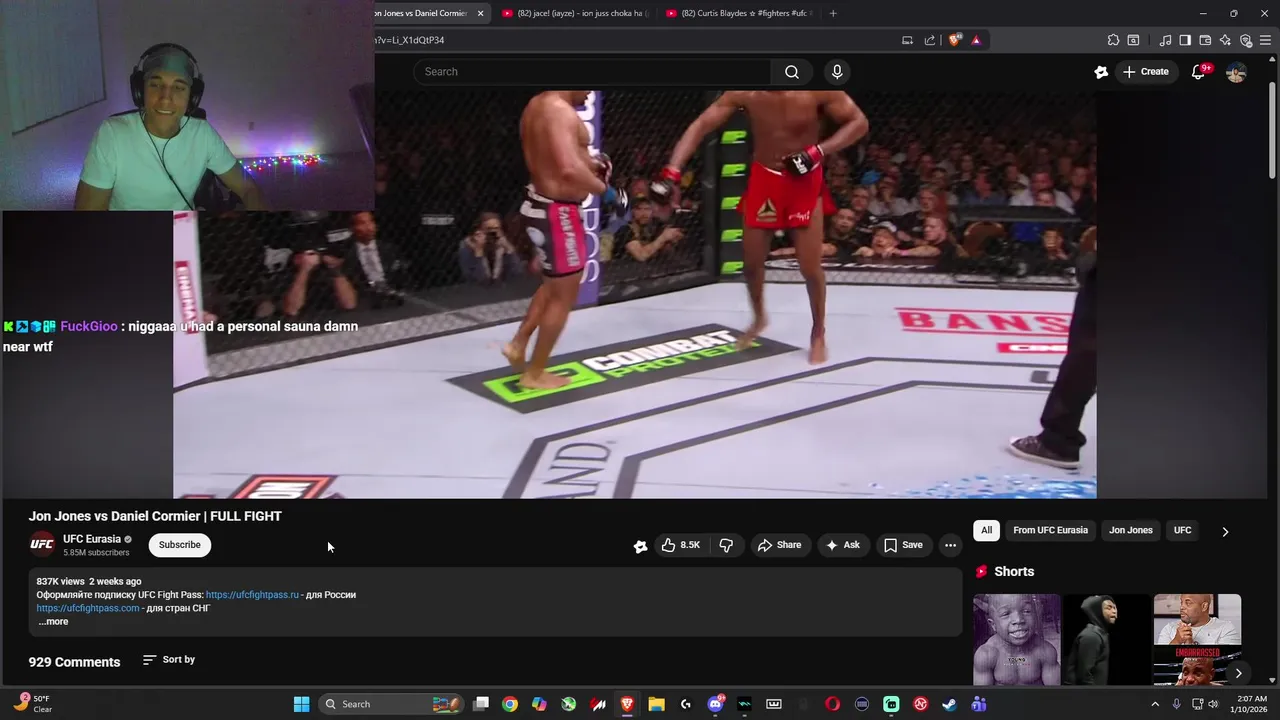Screen dimensions: 1280x720
Task: Open Opera browser from the taskbar
Action: (x=832, y=704)
